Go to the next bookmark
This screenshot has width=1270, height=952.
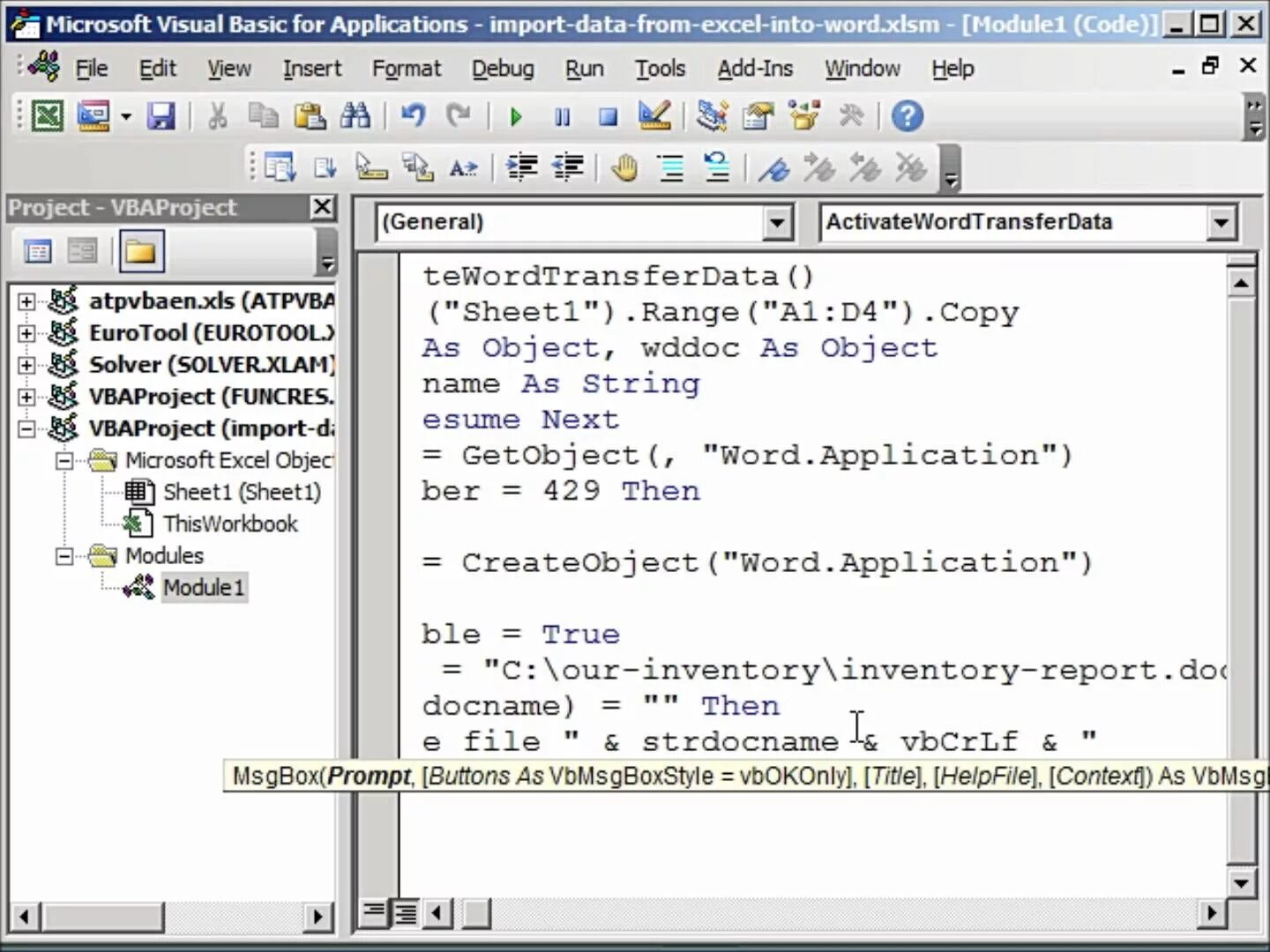click(820, 167)
